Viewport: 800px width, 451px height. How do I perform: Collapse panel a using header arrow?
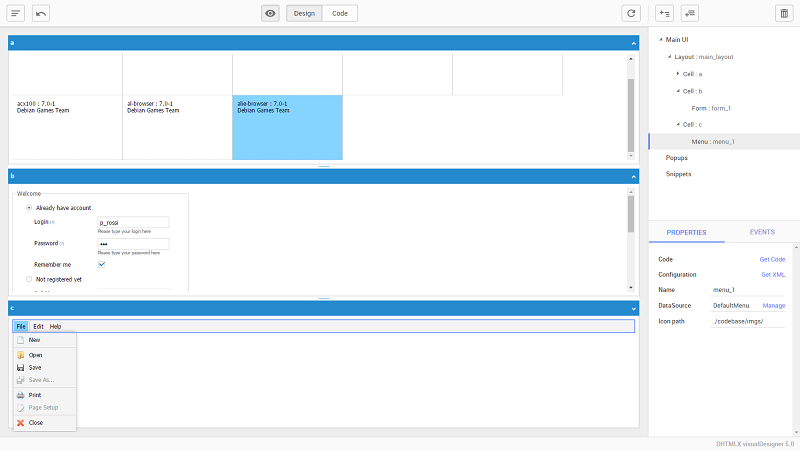coord(633,43)
